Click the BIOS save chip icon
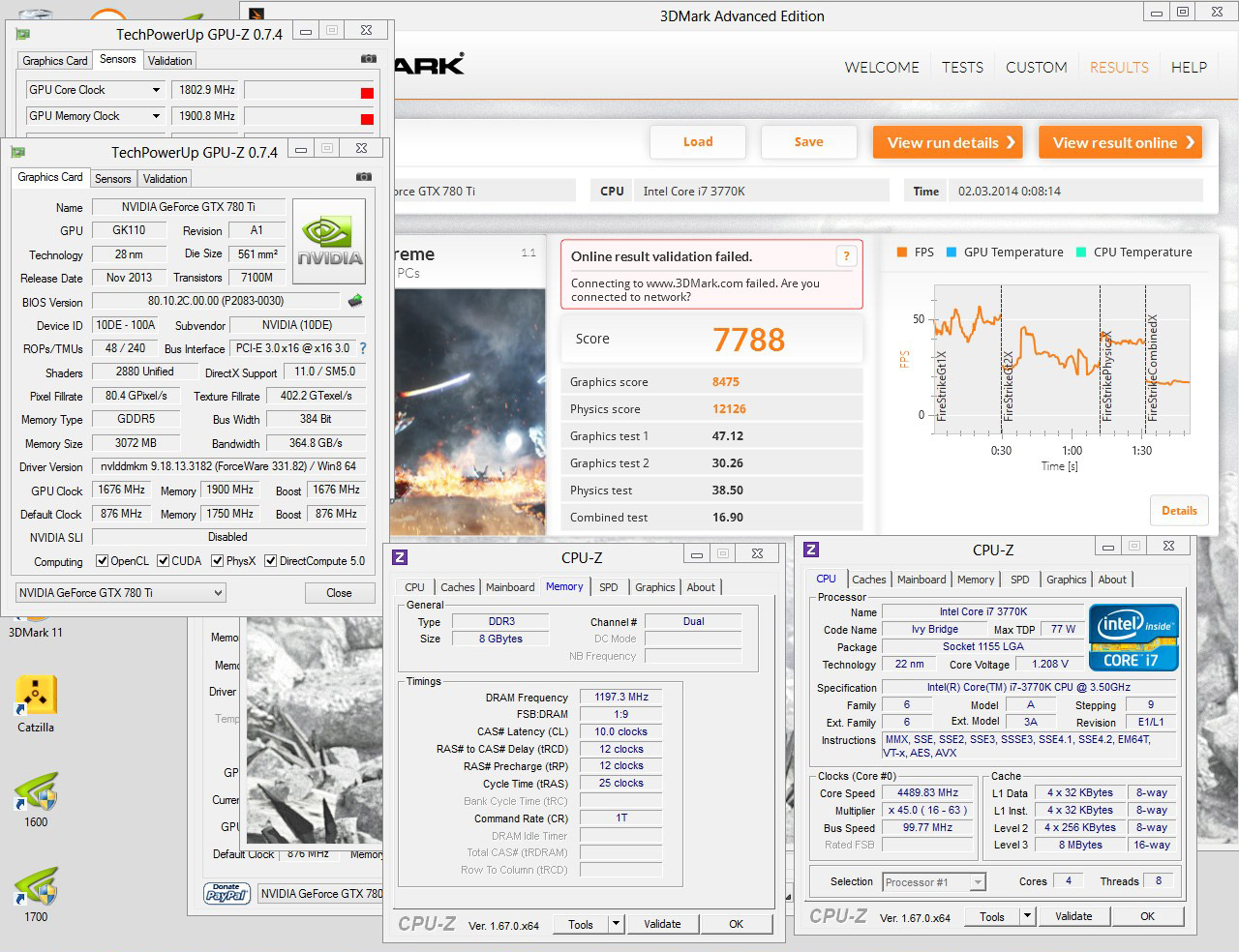This screenshot has width=1239, height=952. point(355,301)
